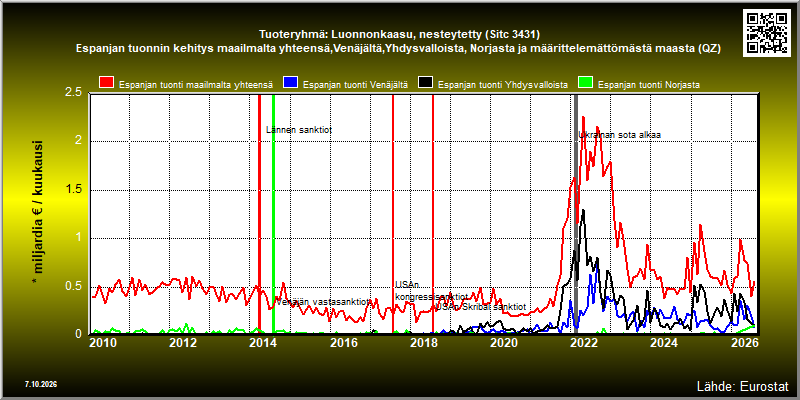This screenshot has height=400, width=800.
Task: Click the gray vertical war-start marker line
Action: coord(577,214)
